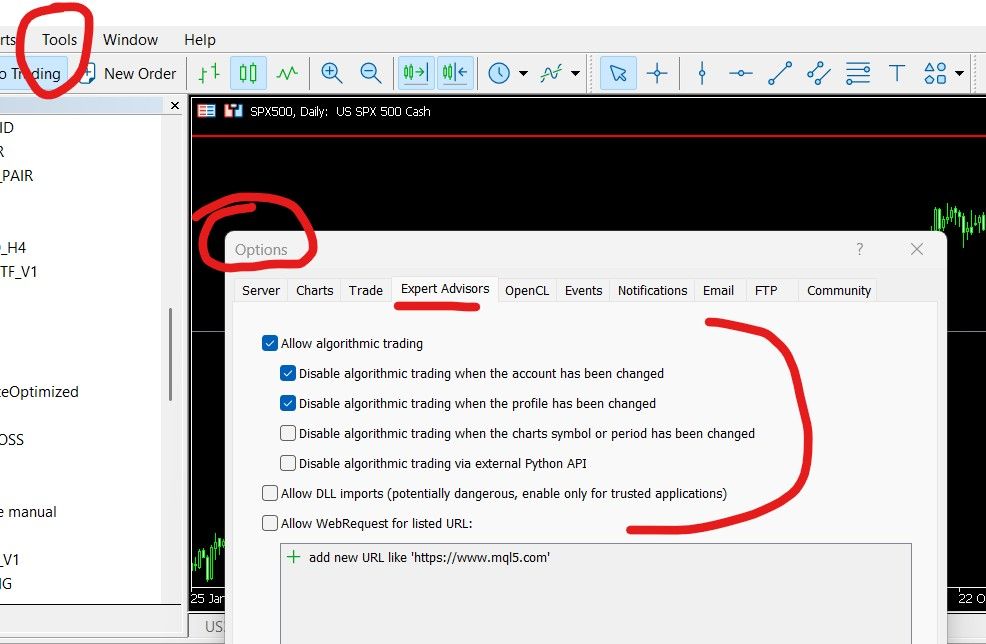Expand the timeframe dropdown arrow

tap(523, 74)
